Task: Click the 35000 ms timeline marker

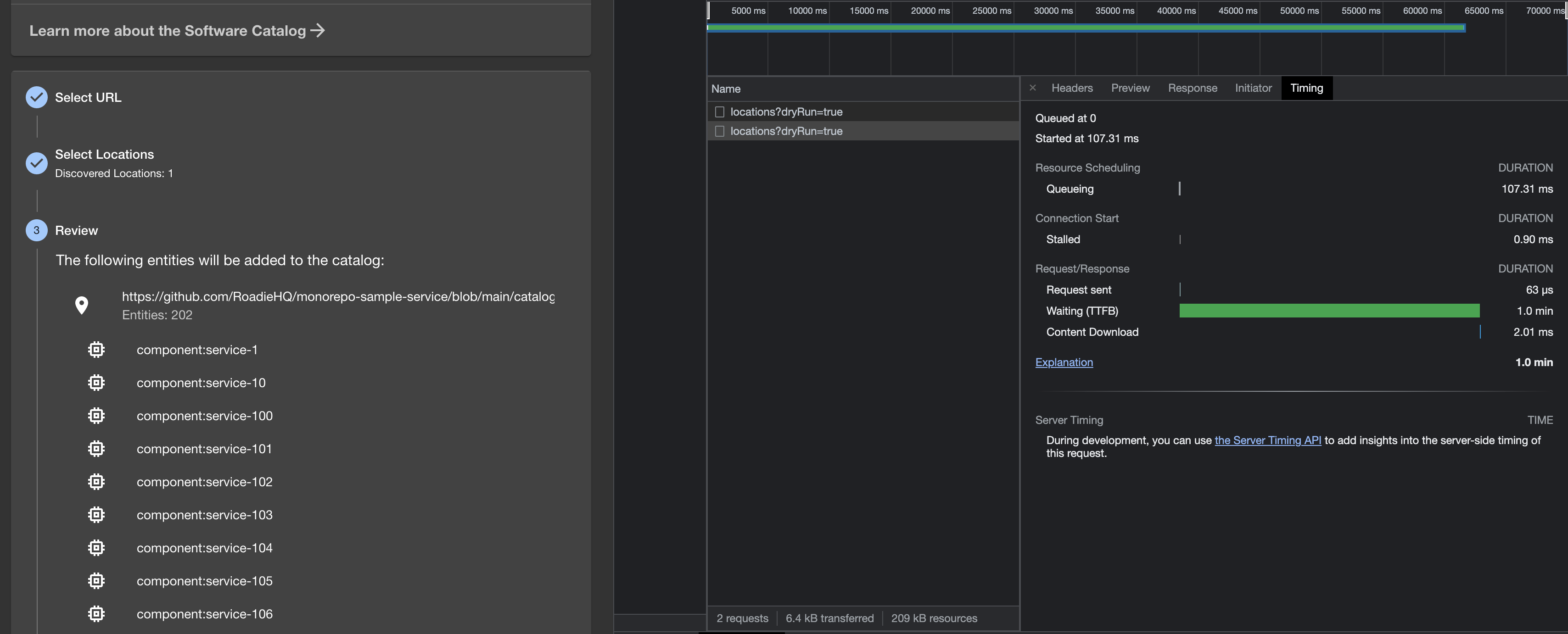Action: tap(1114, 11)
